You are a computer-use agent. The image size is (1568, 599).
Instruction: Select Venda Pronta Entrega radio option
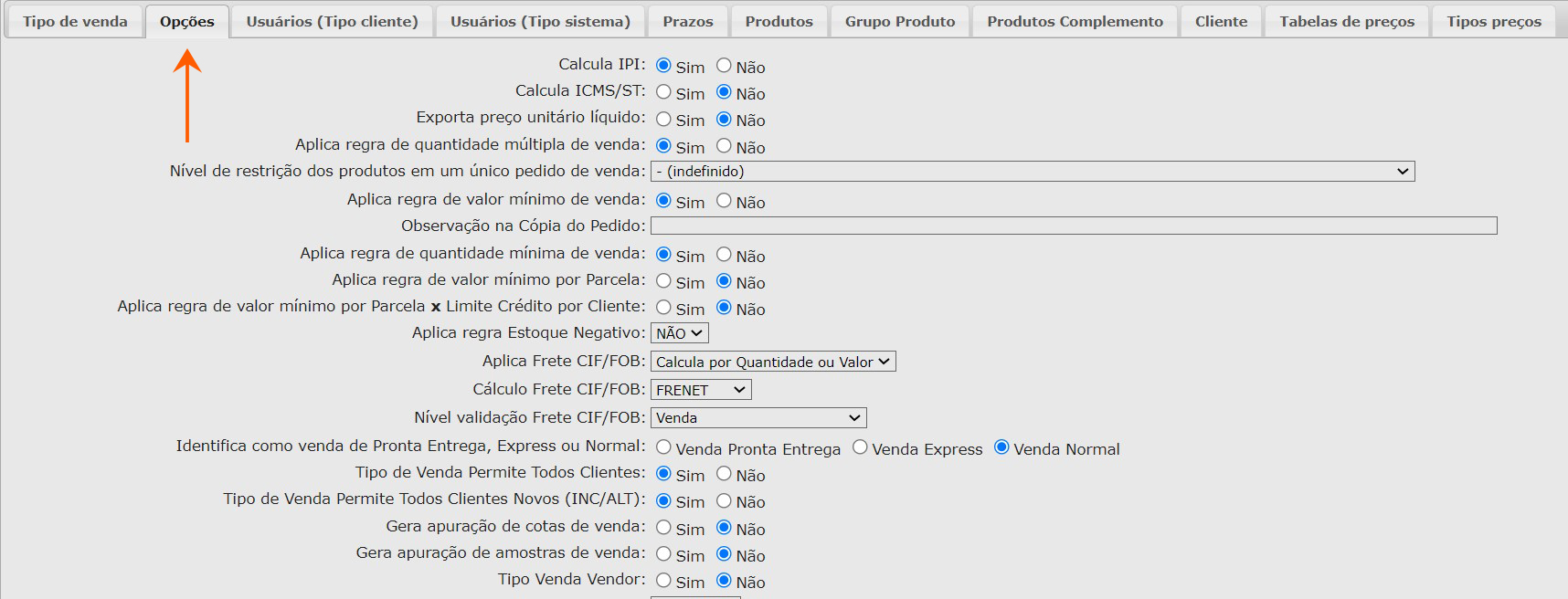663,447
